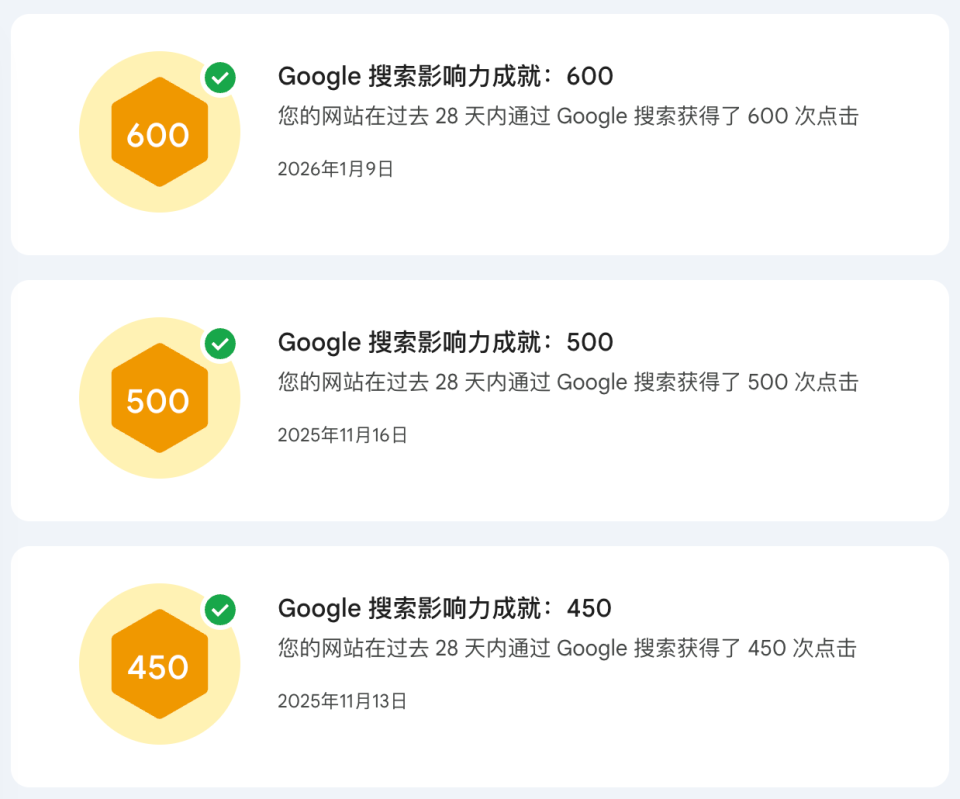Click the orange 600 hexagon badge
Screen dimensions: 960x799
coord(159,132)
